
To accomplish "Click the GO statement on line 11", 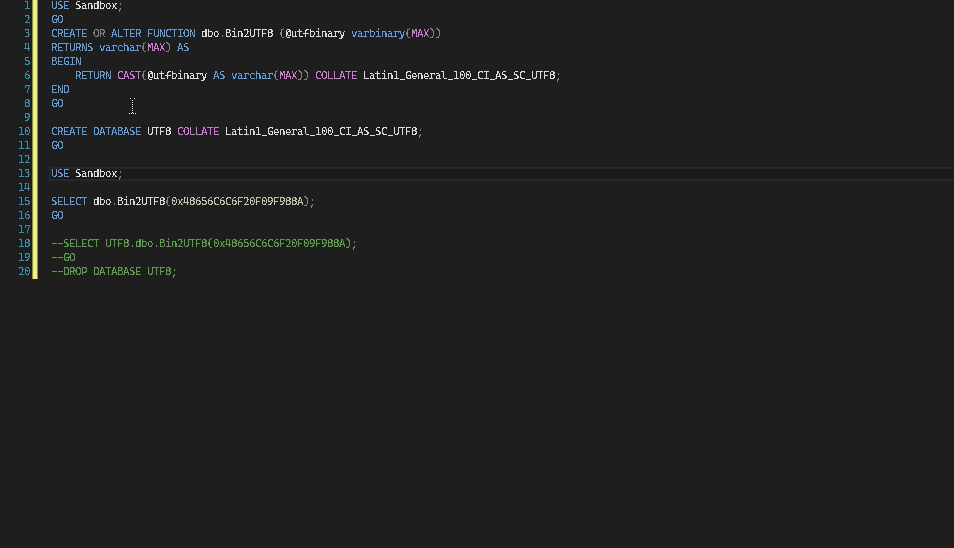I will (x=57, y=145).
